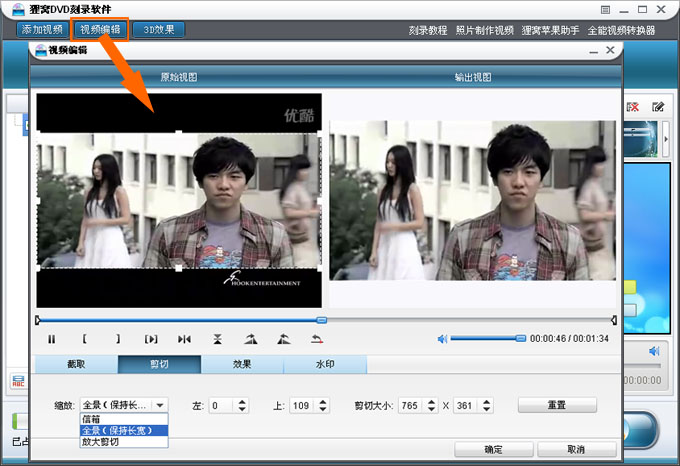Click the 3D效果 button
This screenshot has width=680, height=466.
(159, 30)
